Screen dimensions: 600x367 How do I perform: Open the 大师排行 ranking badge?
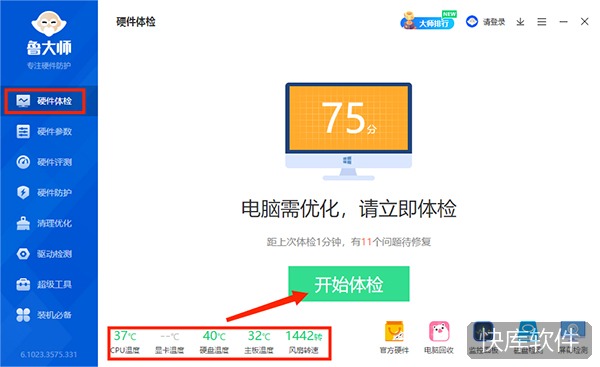[x=428, y=21]
